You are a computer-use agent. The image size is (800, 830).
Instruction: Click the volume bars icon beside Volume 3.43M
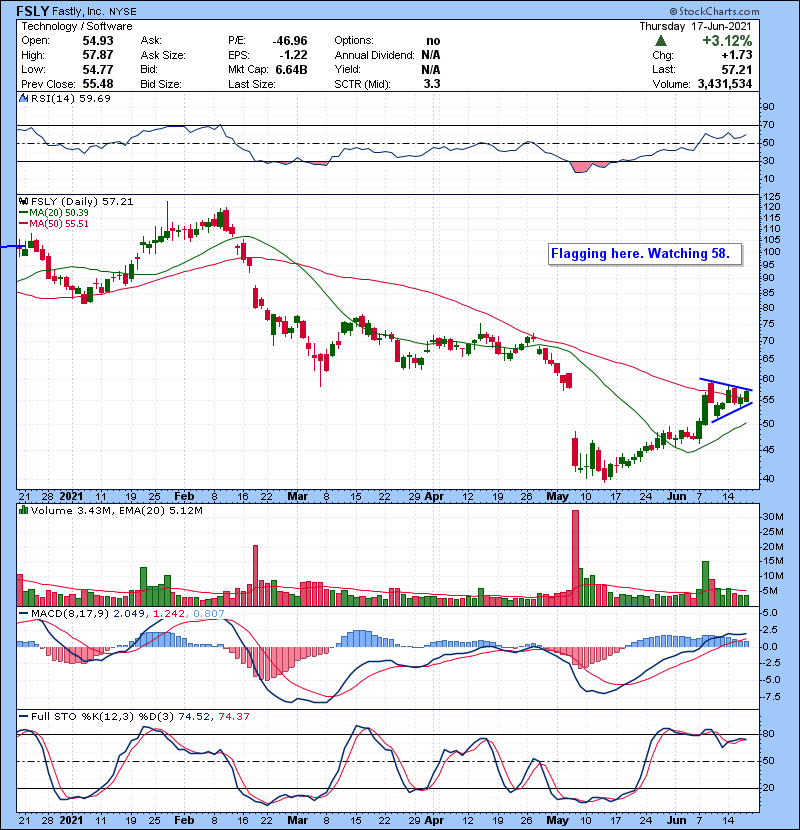(x=24, y=510)
